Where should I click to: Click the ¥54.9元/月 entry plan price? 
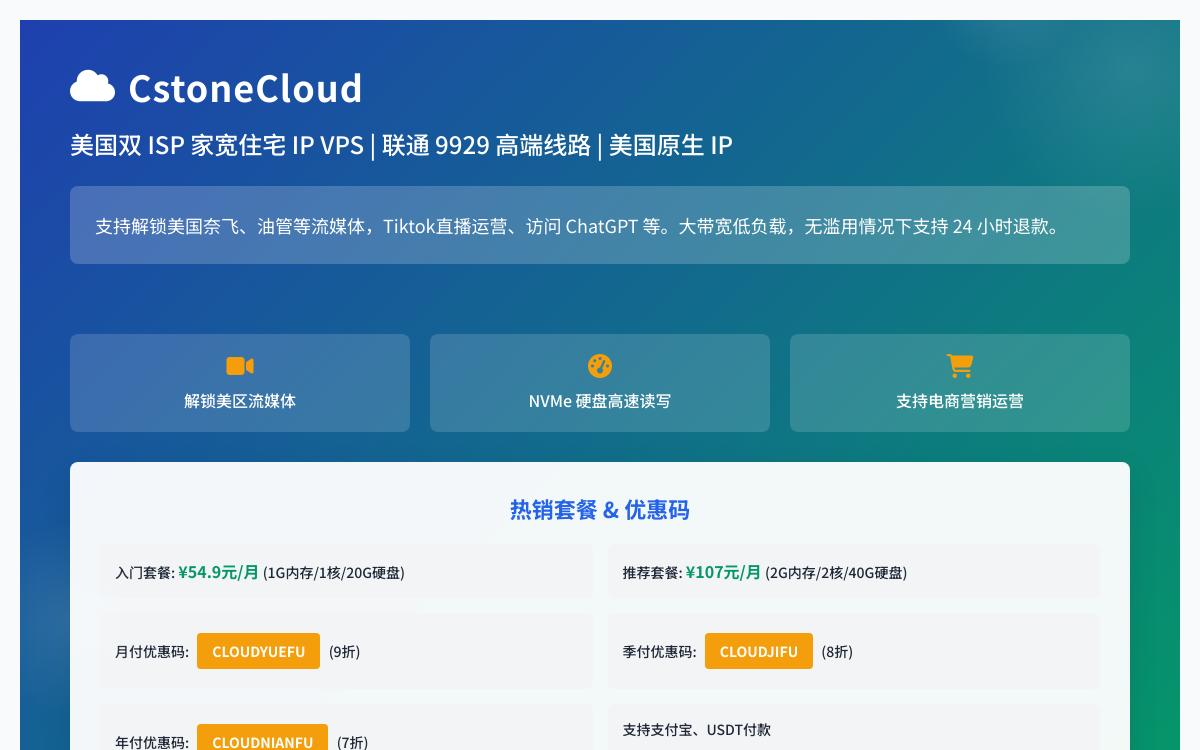coord(219,572)
